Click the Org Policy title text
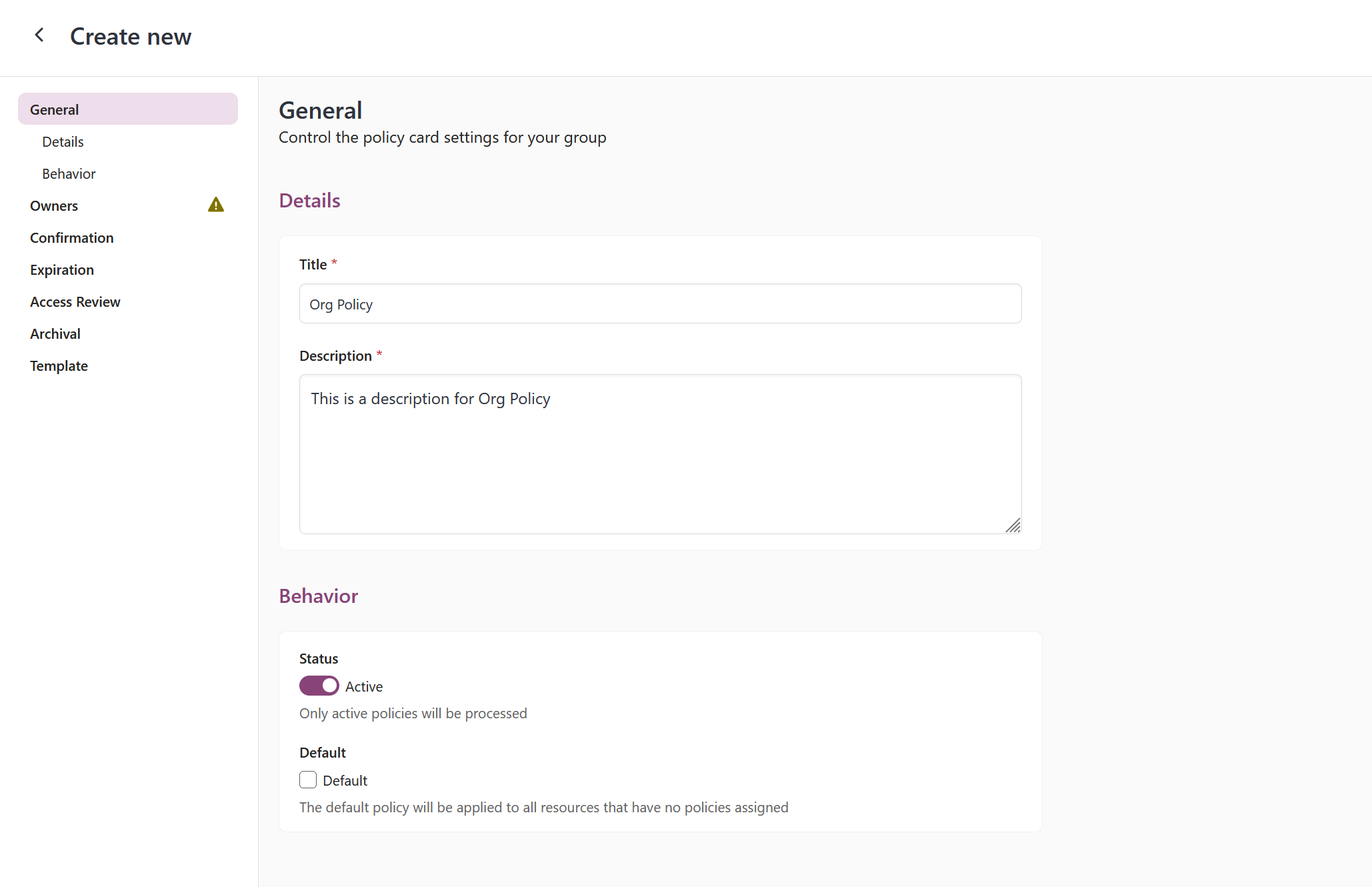The height and width of the screenshot is (887, 1372). [341, 304]
